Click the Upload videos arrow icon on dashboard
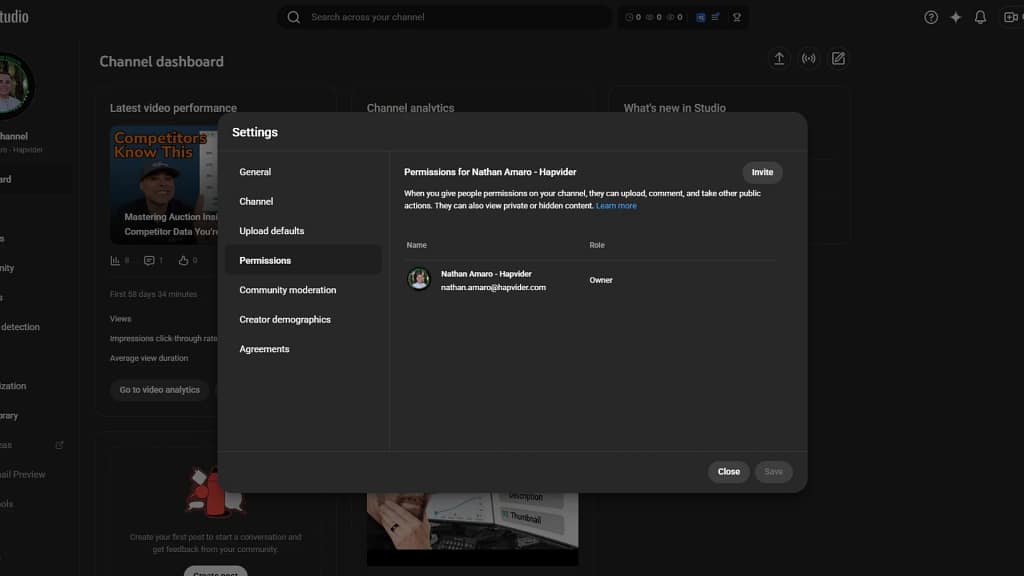1024x576 pixels. [779, 59]
